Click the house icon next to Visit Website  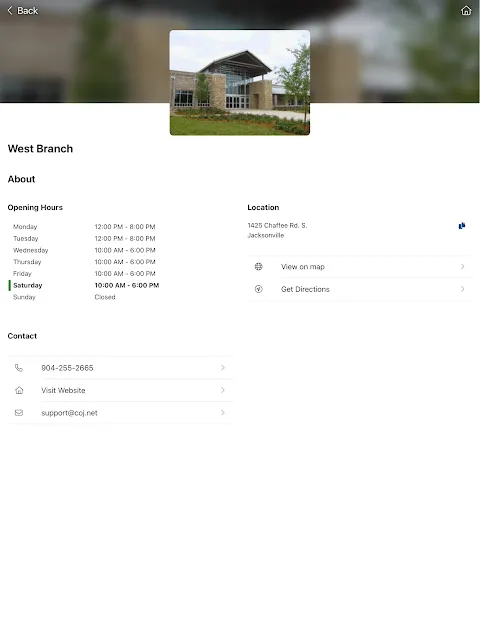[19, 390]
